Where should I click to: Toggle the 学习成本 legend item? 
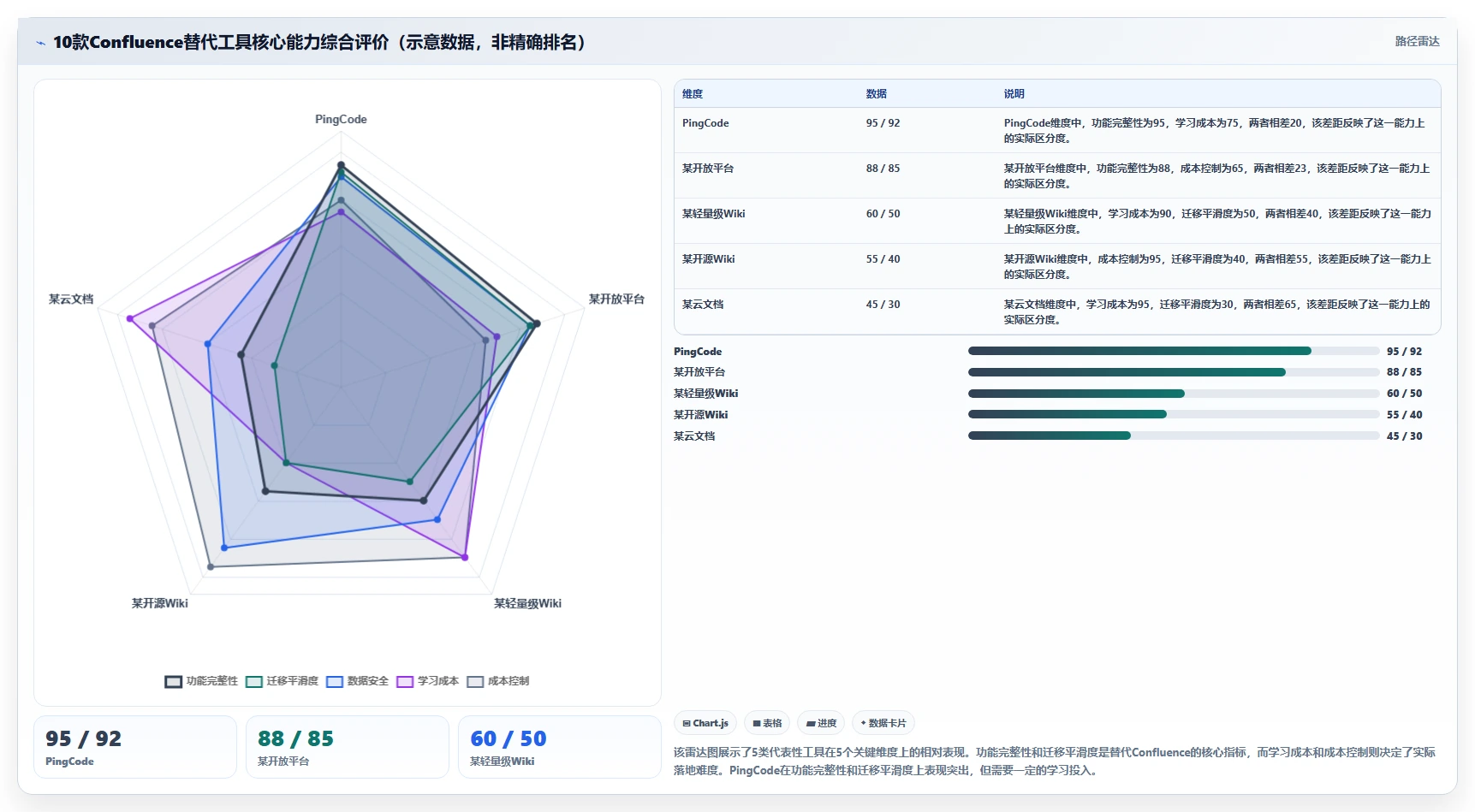pyautogui.click(x=427, y=681)
